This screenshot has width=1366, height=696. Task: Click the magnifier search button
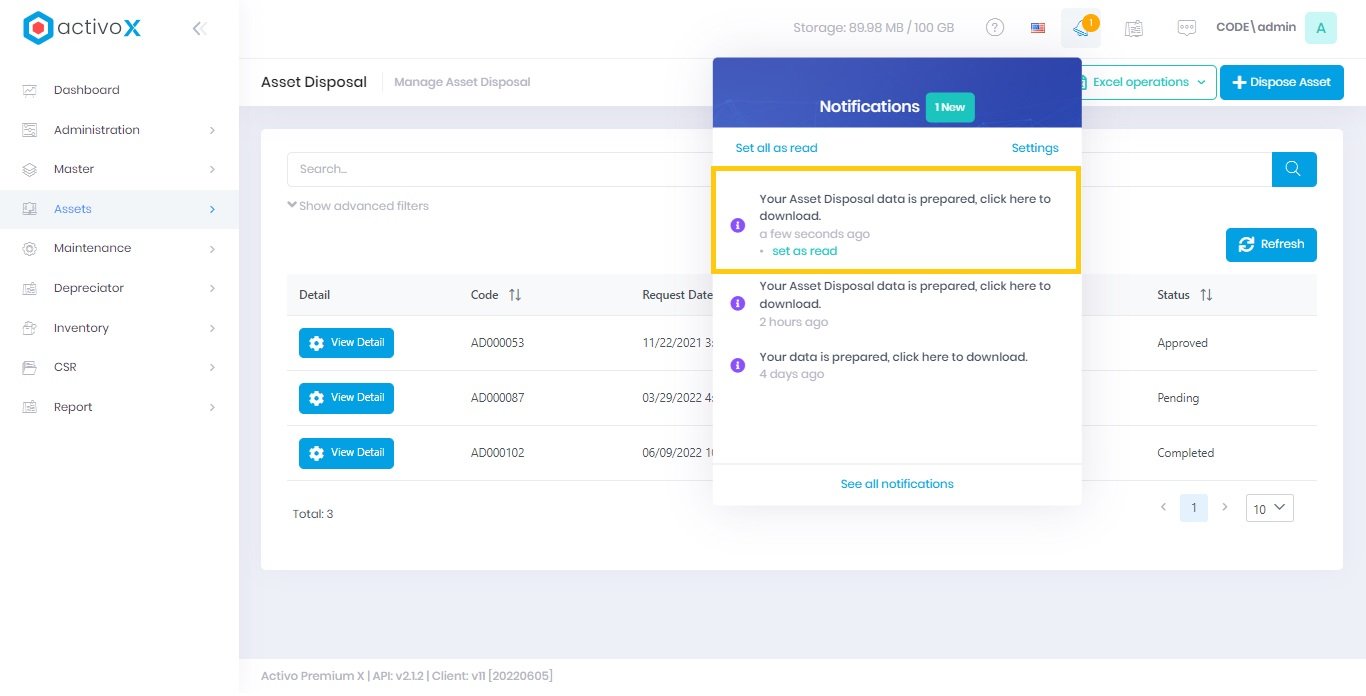[1293, 169]
